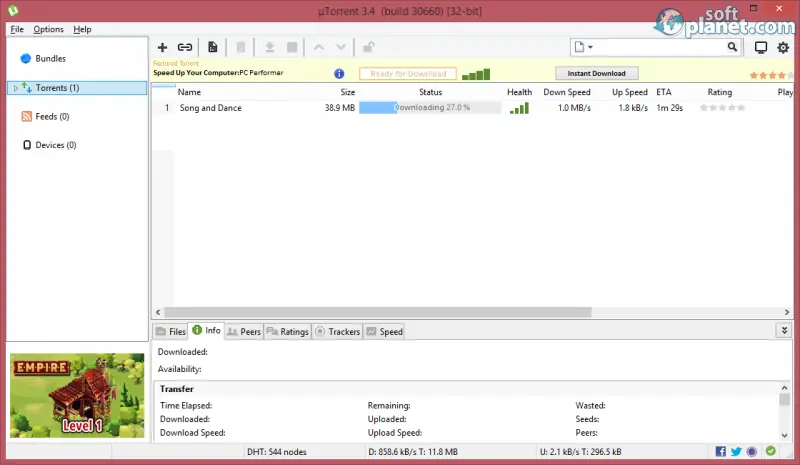This screenshot has height=465, width=800.
Task: Switch to the Peers tab
Action: 244,332
